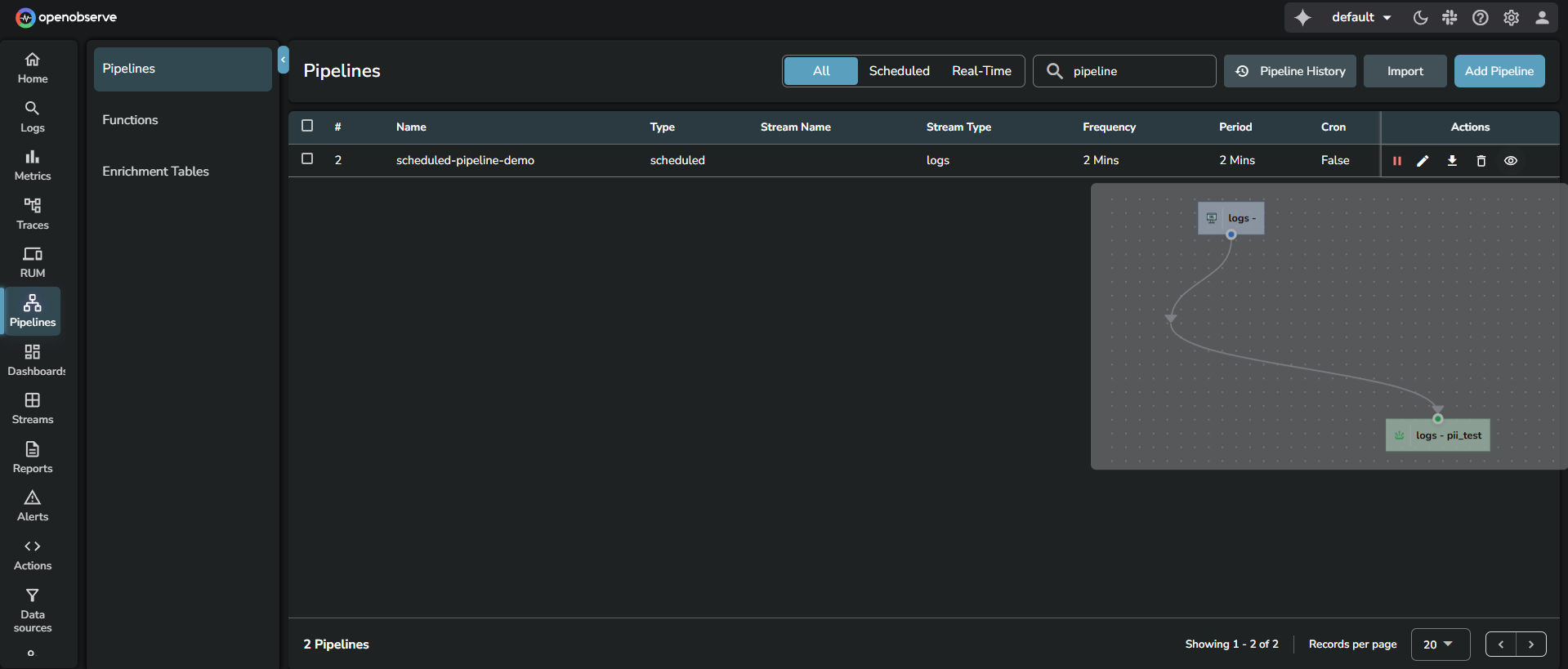
Task: Open the Streams sidebar item
Action: point(33,408)
